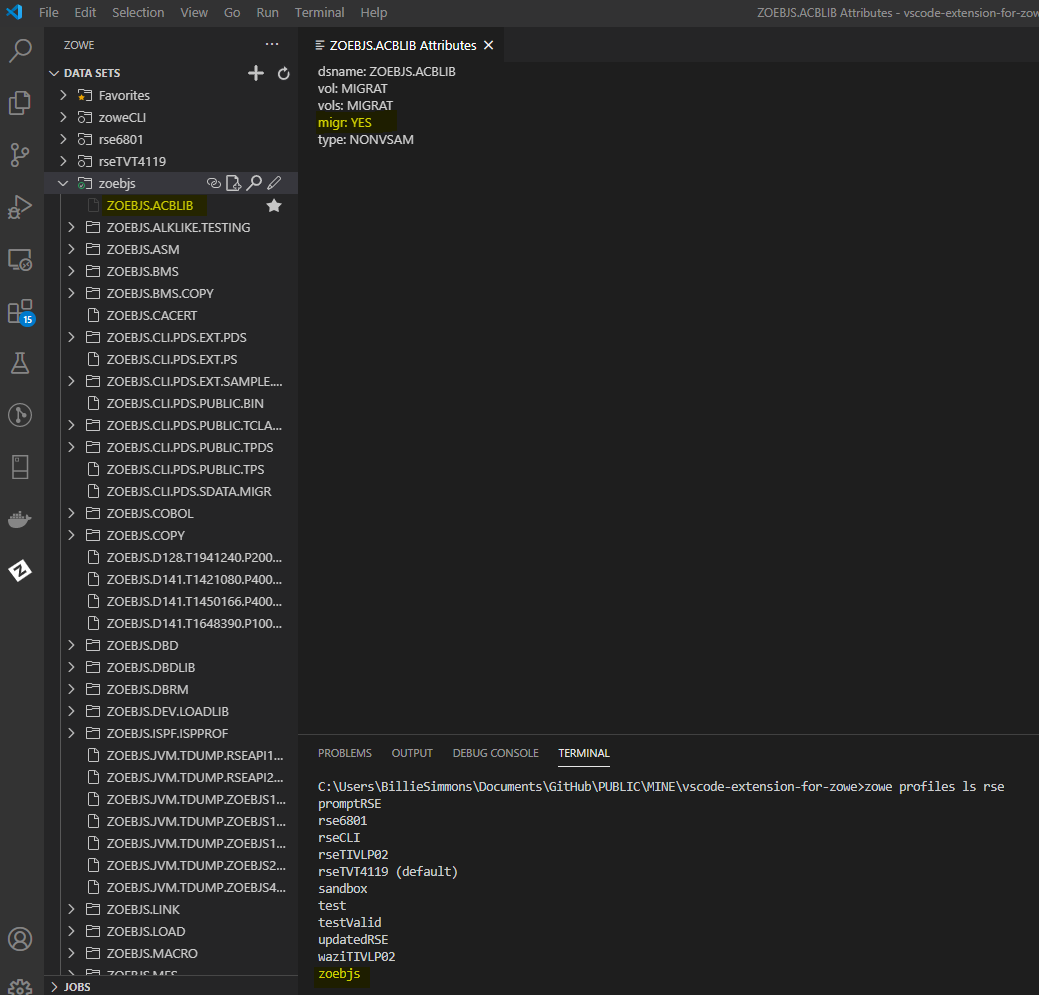
Task: Switch to the OUTPUT panel tab
Action: tap(411, 753)
